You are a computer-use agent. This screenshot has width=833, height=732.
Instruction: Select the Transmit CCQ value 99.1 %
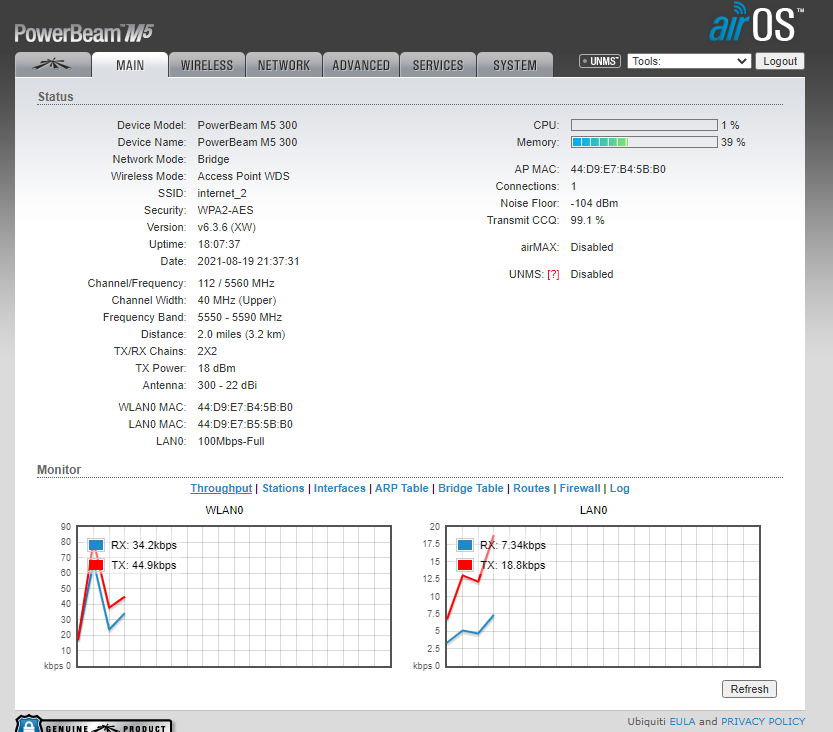[x=587, y=220]
